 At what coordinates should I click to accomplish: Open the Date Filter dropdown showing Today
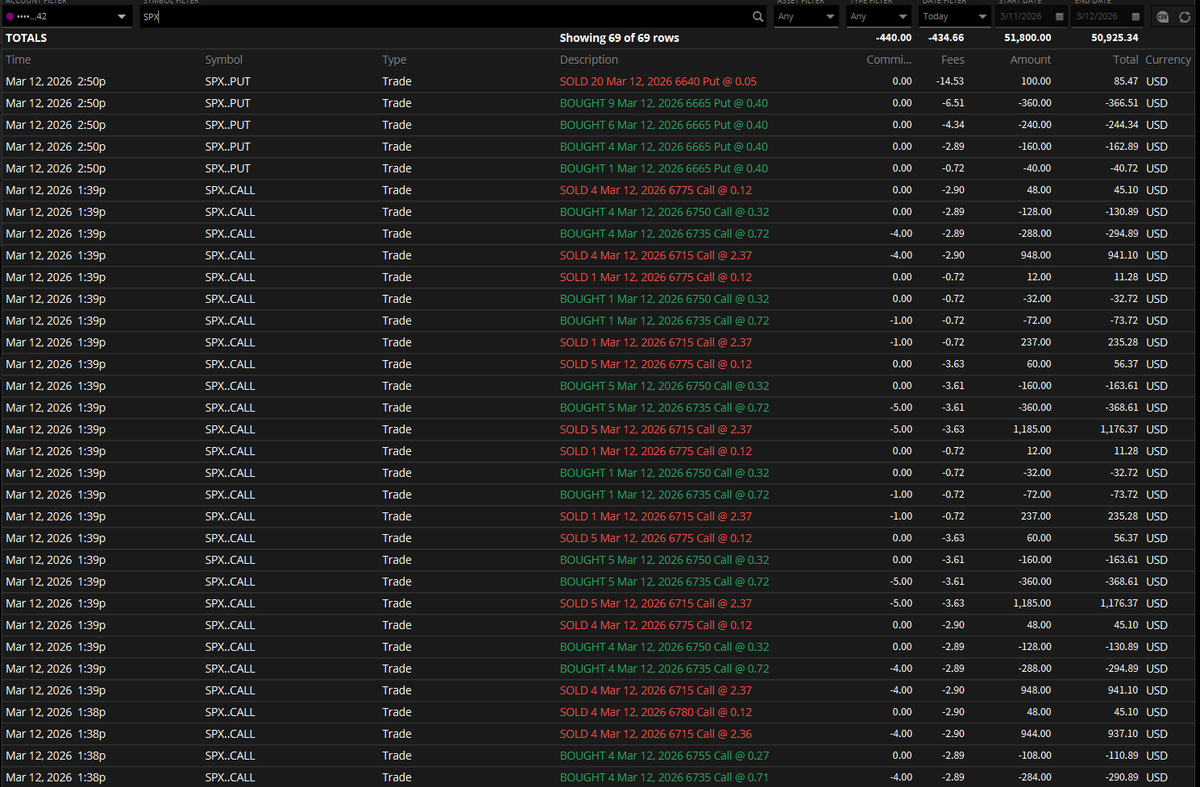coord(954,17)
